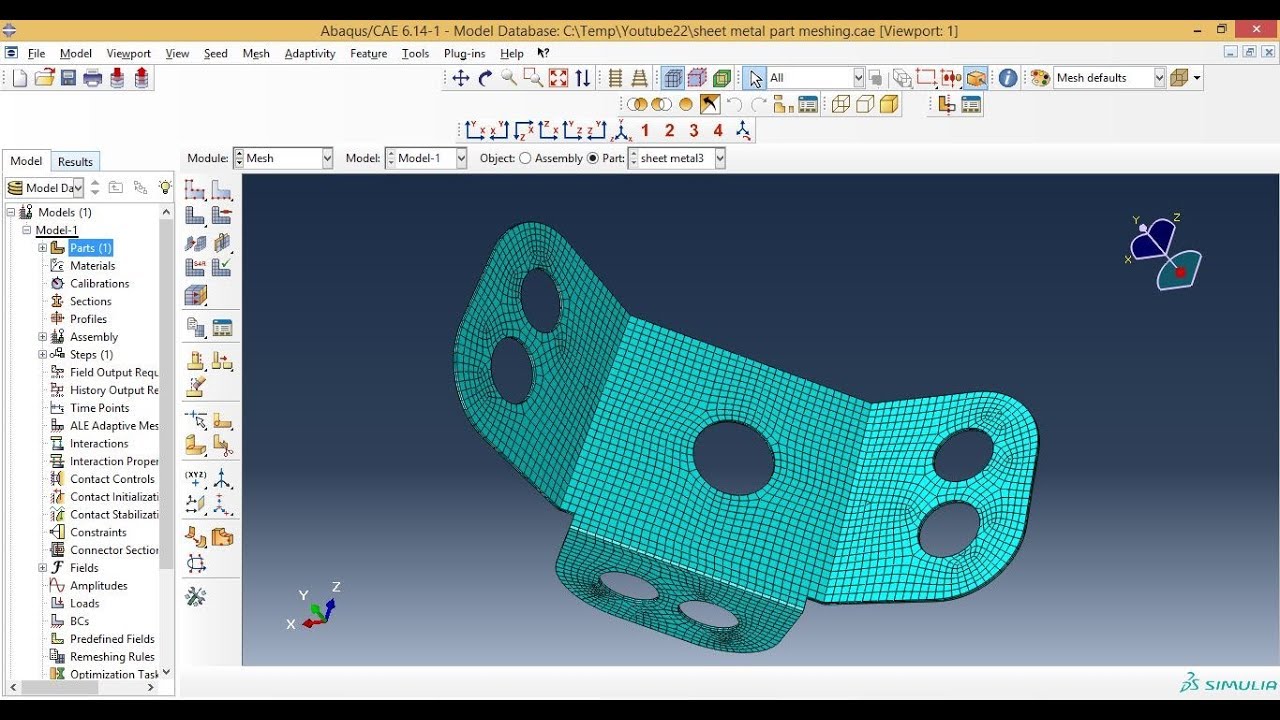Viewport: 1280px width, 720px height.
Task: Open the Mesh menu
Action: (x=256, y=53)
